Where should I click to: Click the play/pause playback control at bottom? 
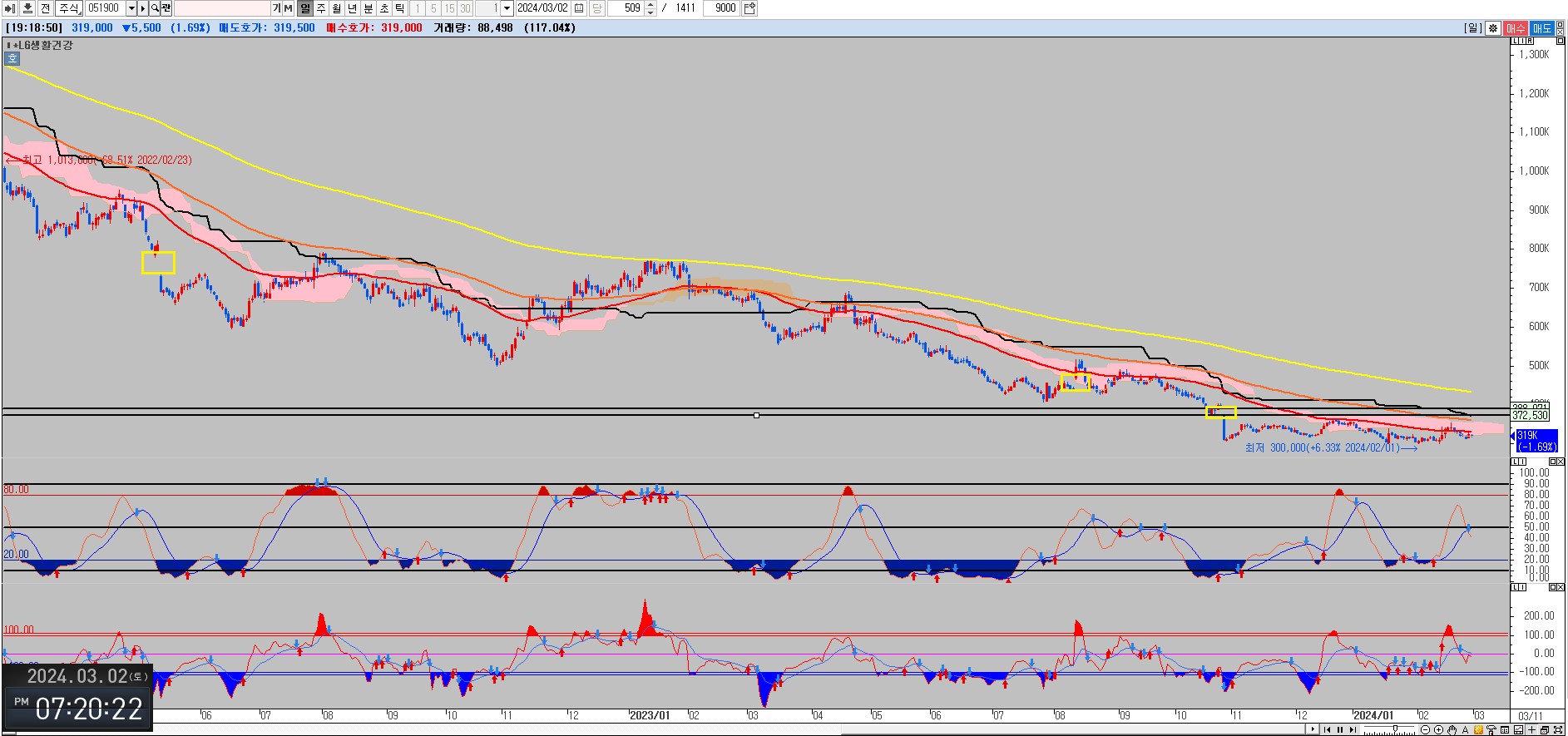click(x=1340, y=730)
